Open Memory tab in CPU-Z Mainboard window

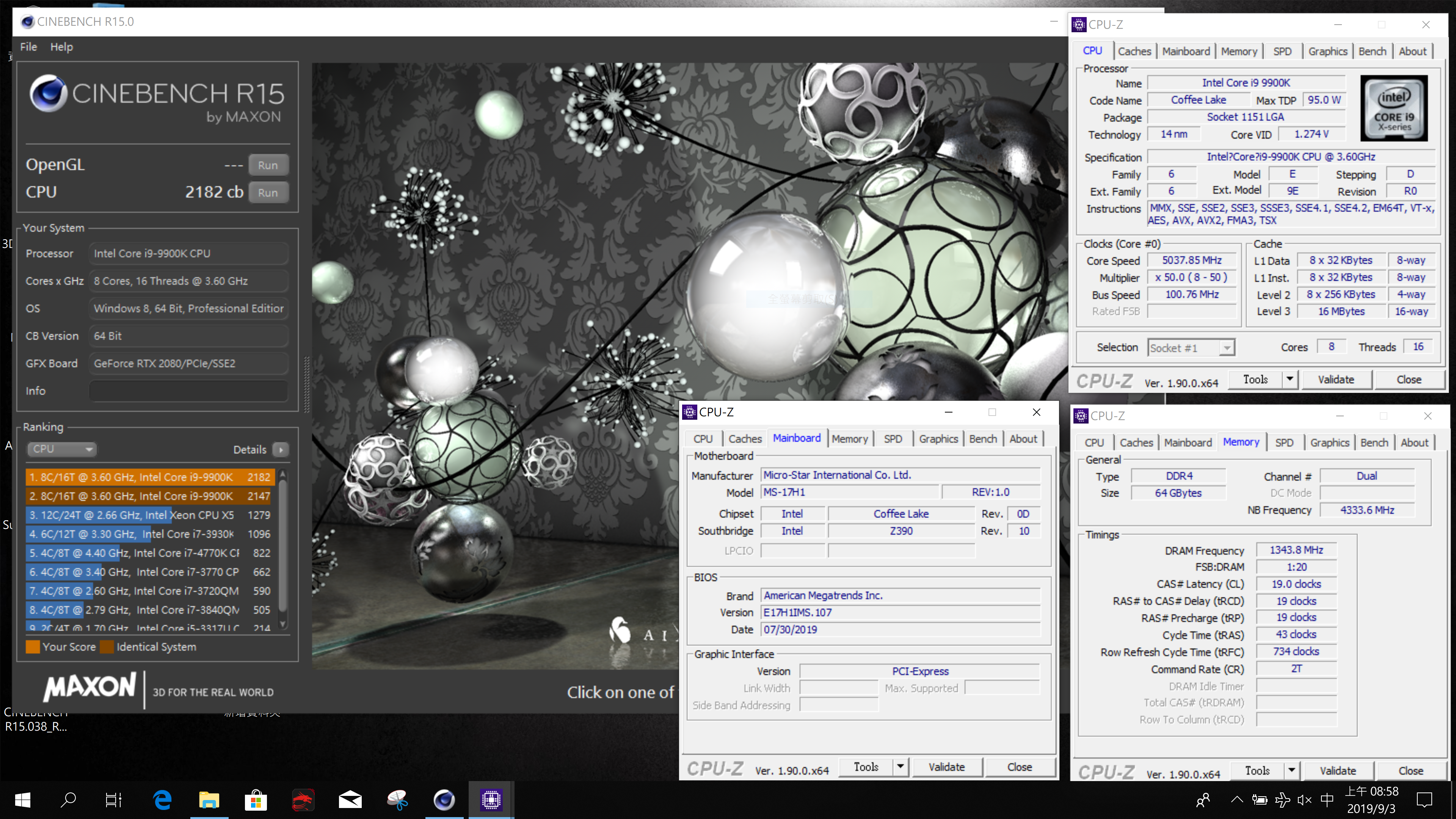click(x=849, y=439)
